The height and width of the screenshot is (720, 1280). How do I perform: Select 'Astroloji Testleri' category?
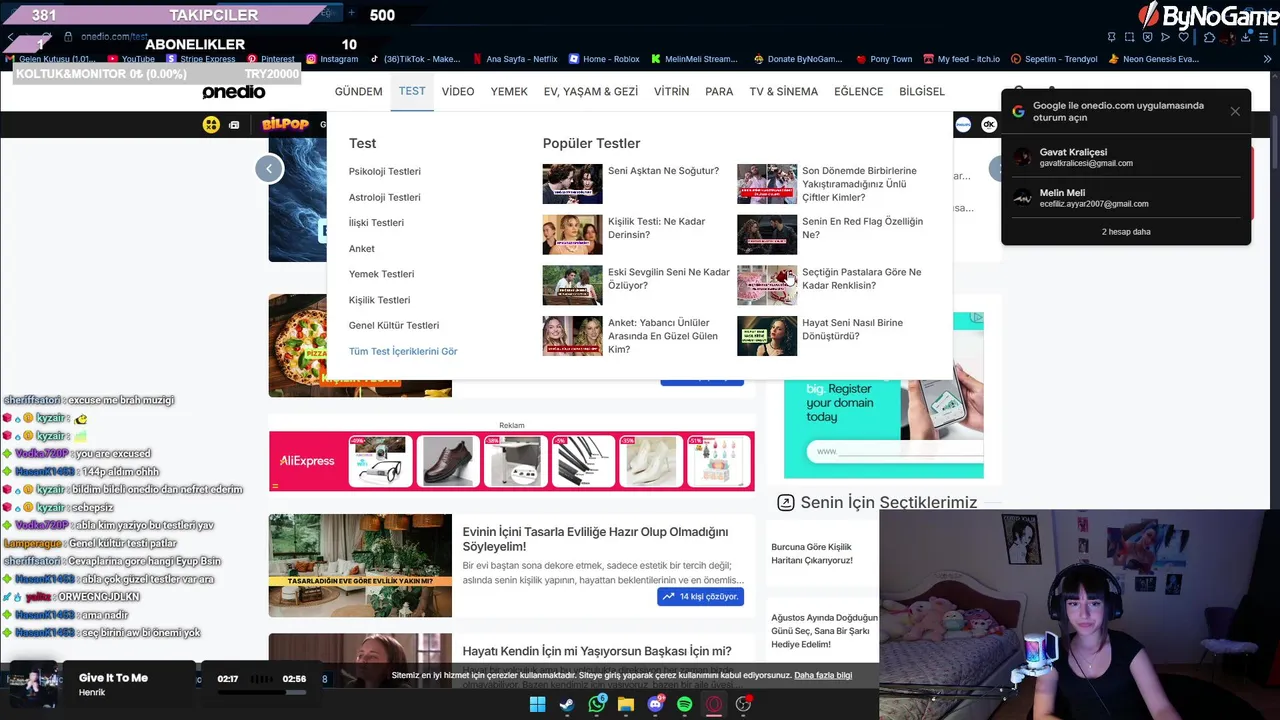[x=385, y=197]
